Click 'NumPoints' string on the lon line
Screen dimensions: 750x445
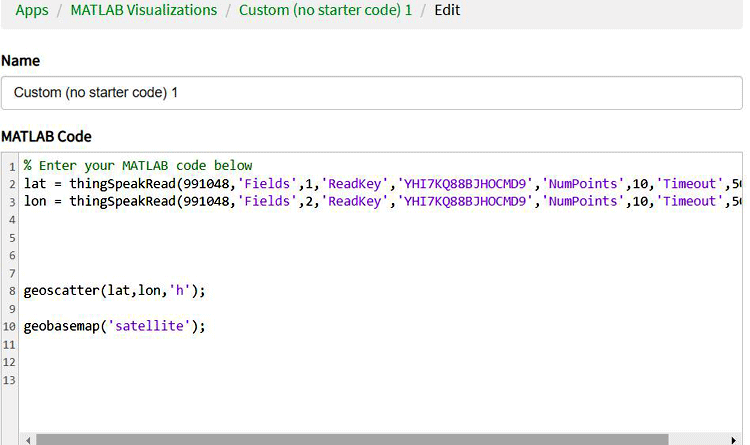pos(583,201)
